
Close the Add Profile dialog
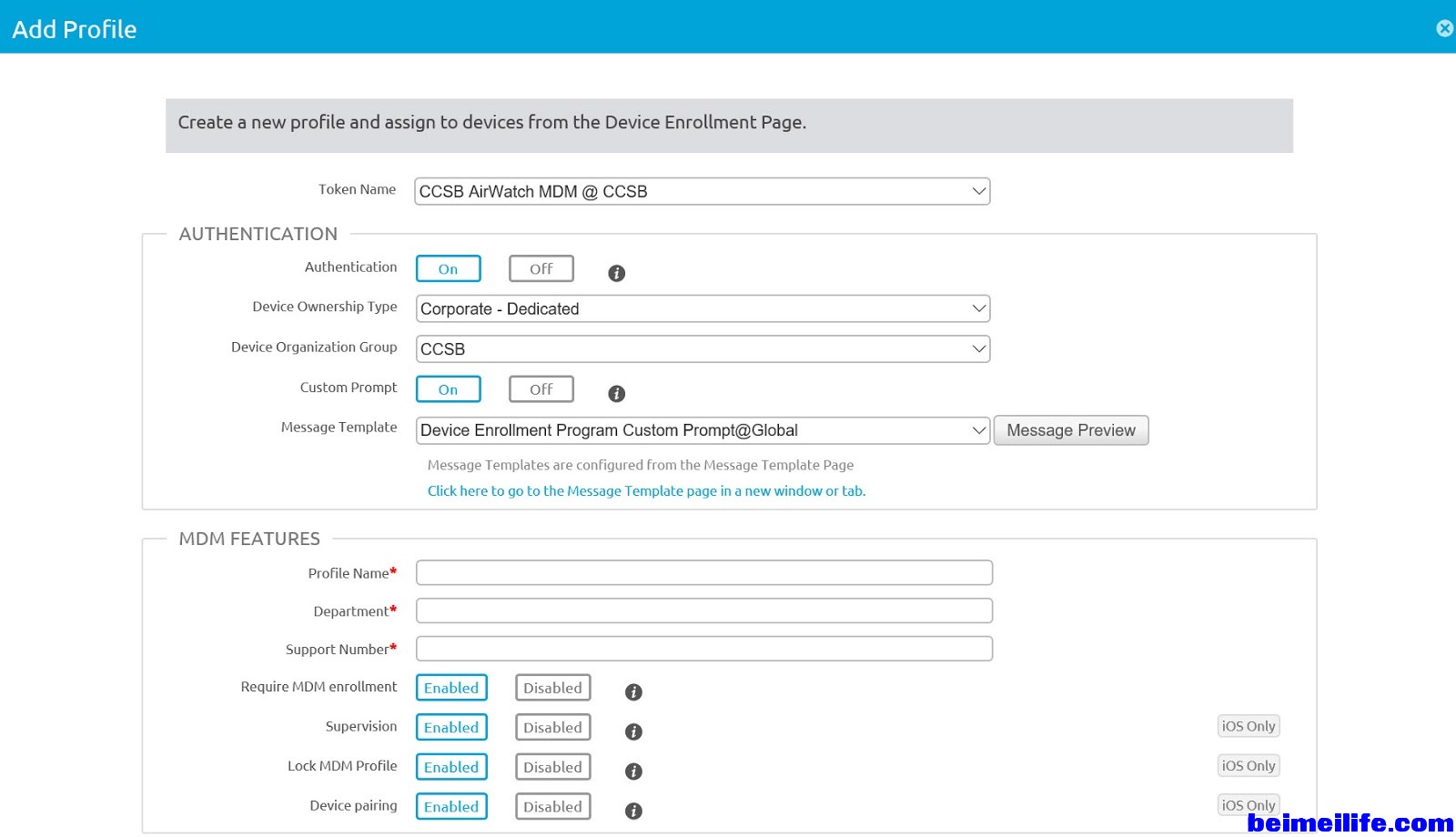[1443, 28]
